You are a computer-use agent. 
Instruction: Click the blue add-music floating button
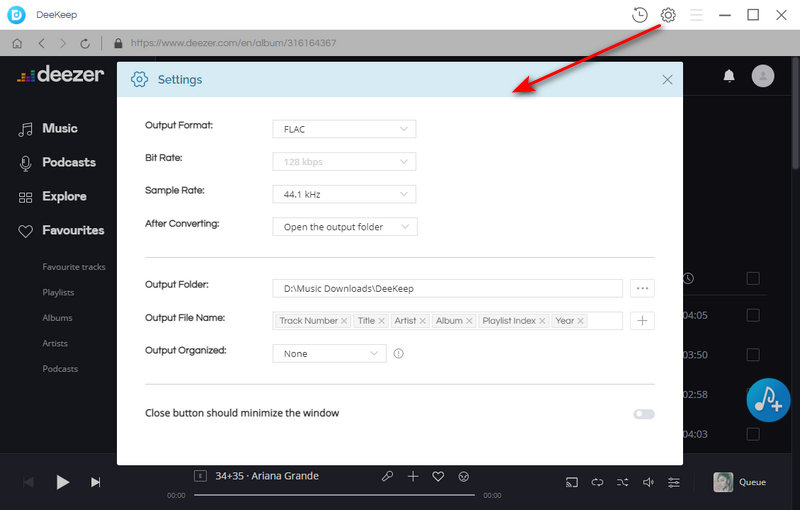click(x=768, y=400)
